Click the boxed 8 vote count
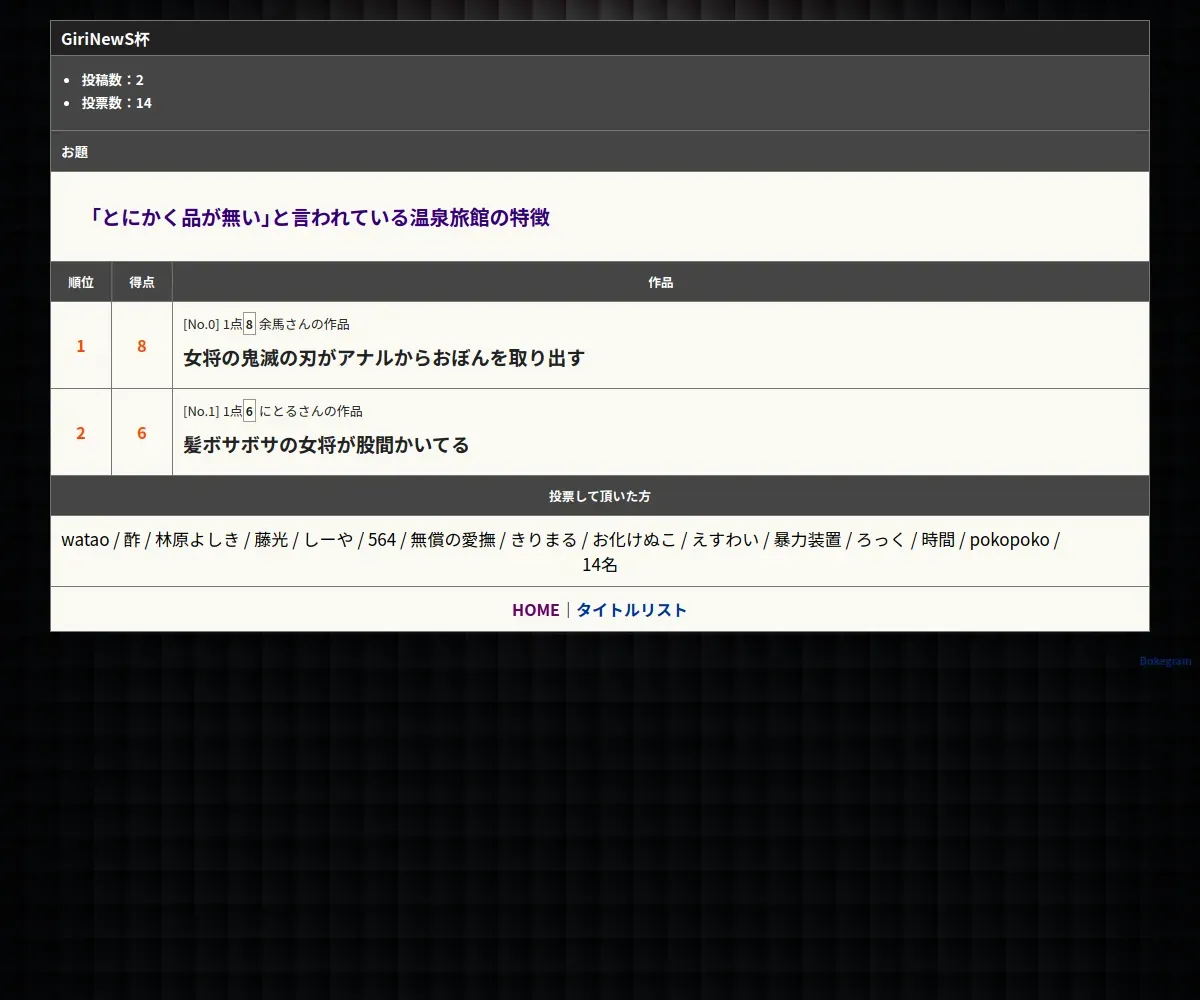Viewport: 1200px width, 1000px height. pos(249,324)
